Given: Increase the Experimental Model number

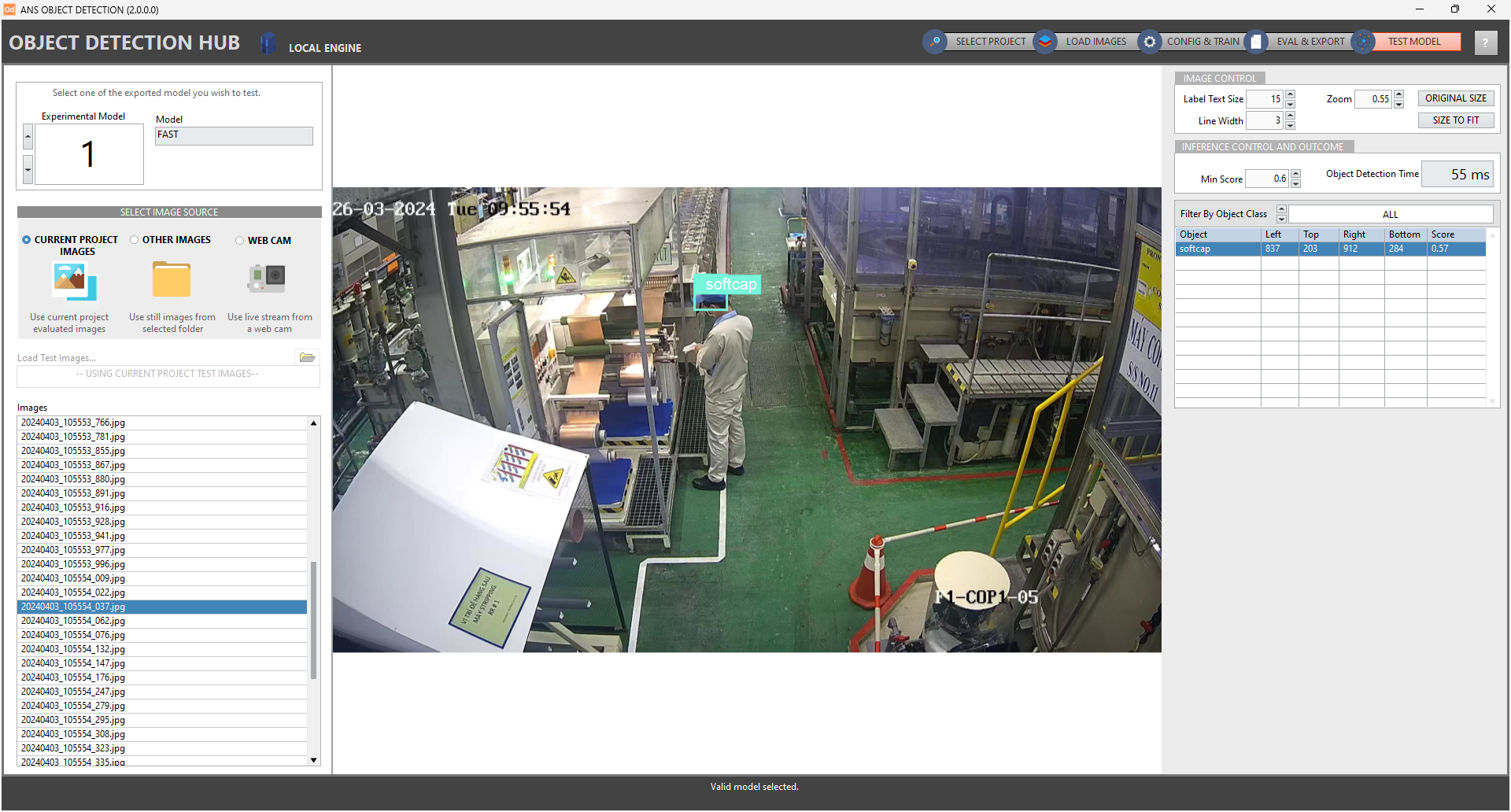Looking at the screenshot, I should [28, 137].
